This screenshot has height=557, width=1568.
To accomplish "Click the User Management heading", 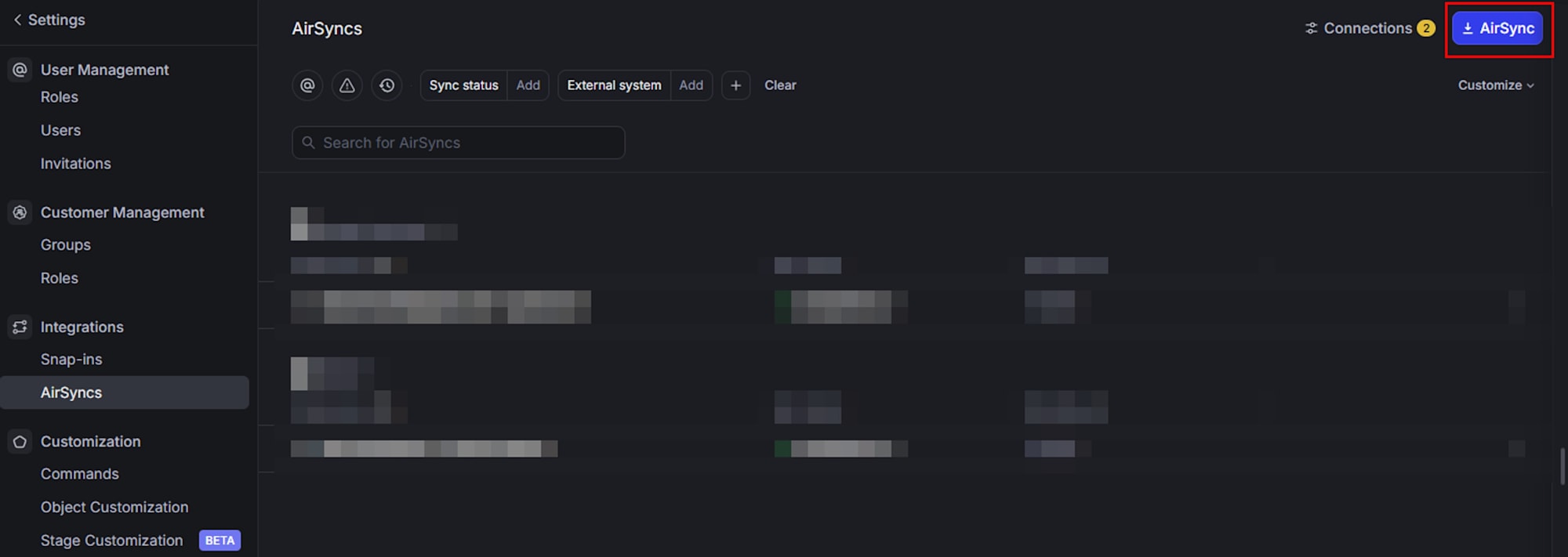I will [x=104, y=70].
